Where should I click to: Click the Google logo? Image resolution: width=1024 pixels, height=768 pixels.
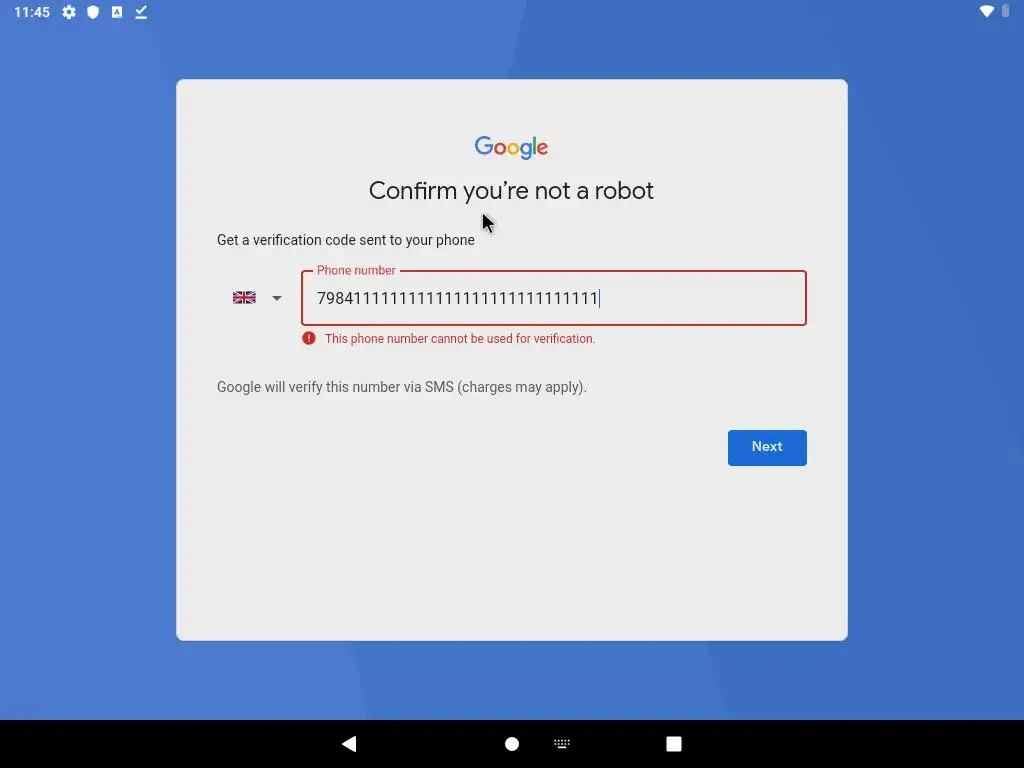click(x=511, y=148)
